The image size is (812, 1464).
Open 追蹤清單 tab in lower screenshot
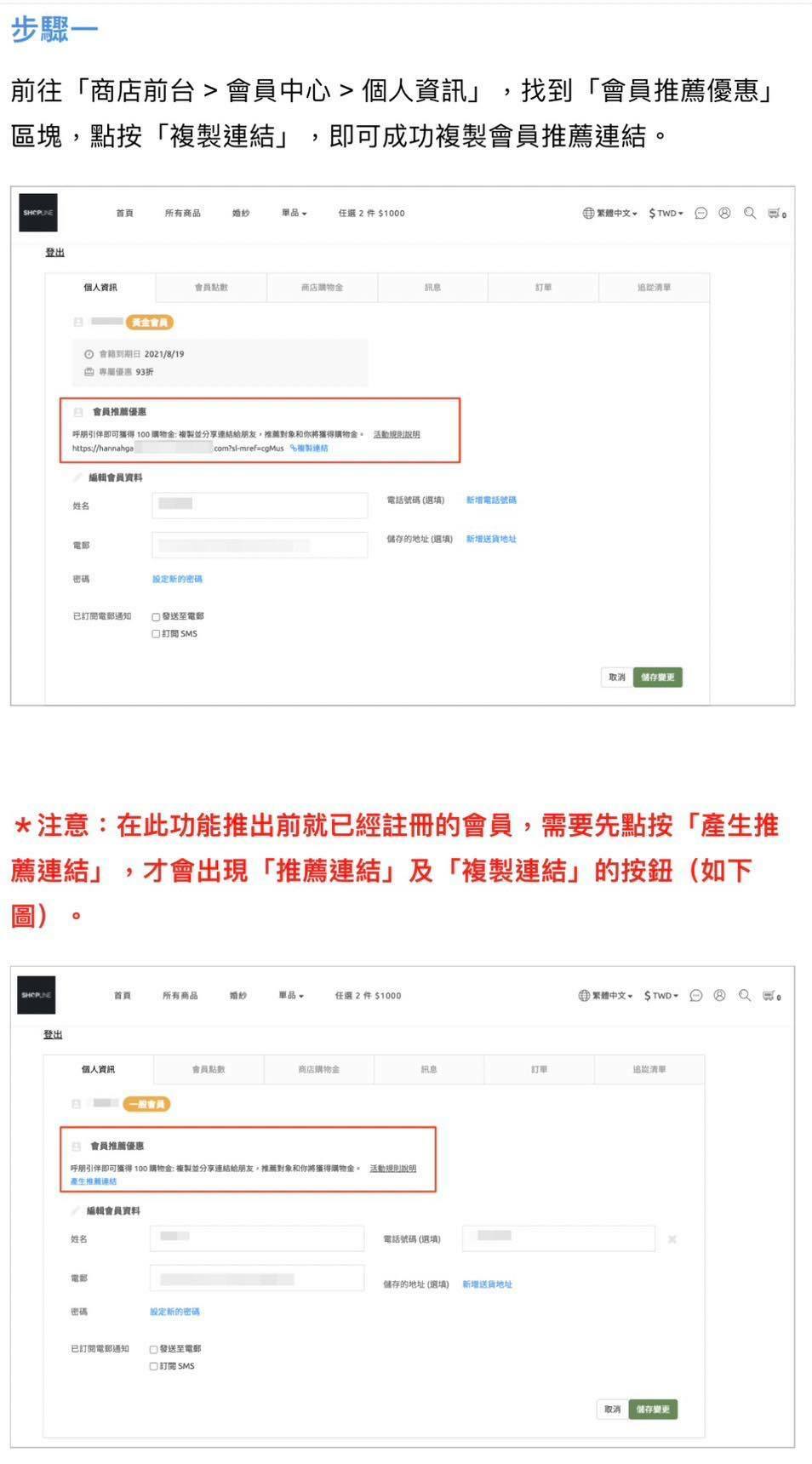[x=649, y=1069]
